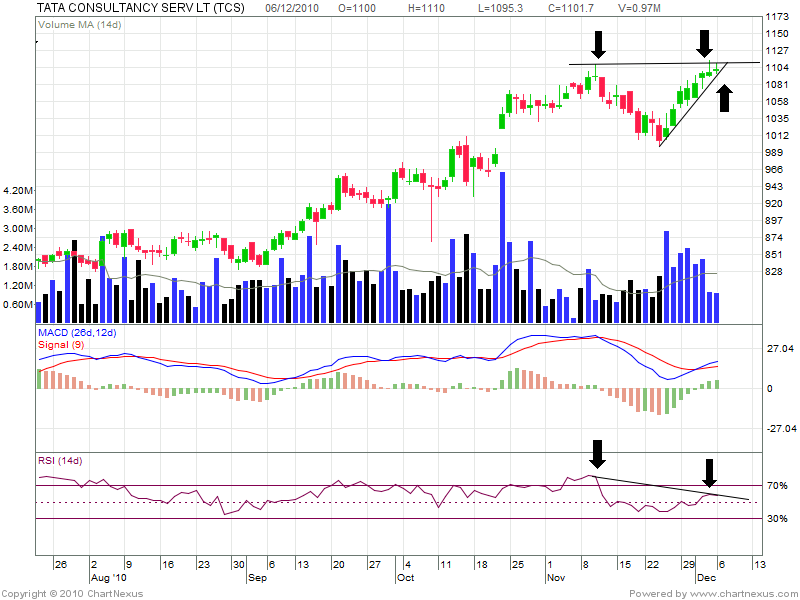Image resolution: width=800 pixels, height=600 pixels.
Task: Click the second down arrow above the December price high
Action: [x=705, y=44]
